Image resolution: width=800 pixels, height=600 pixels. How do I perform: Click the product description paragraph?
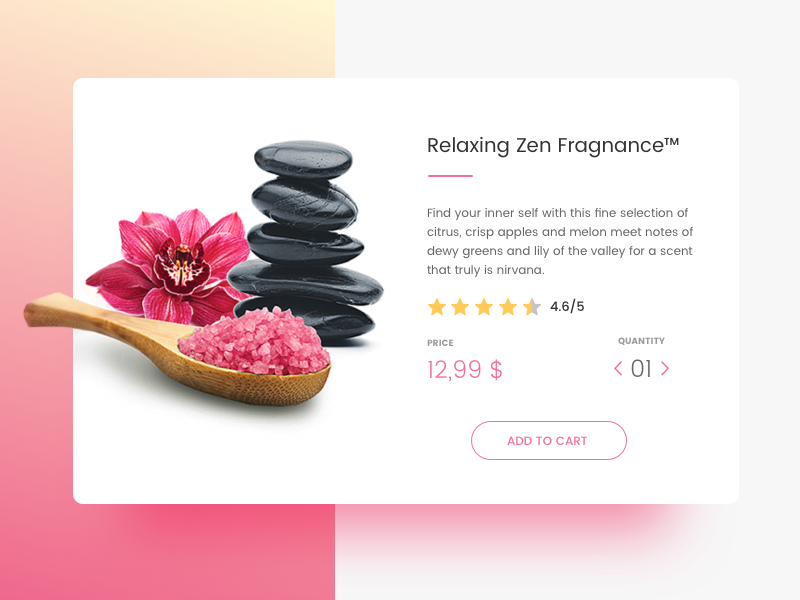[560, 241]
